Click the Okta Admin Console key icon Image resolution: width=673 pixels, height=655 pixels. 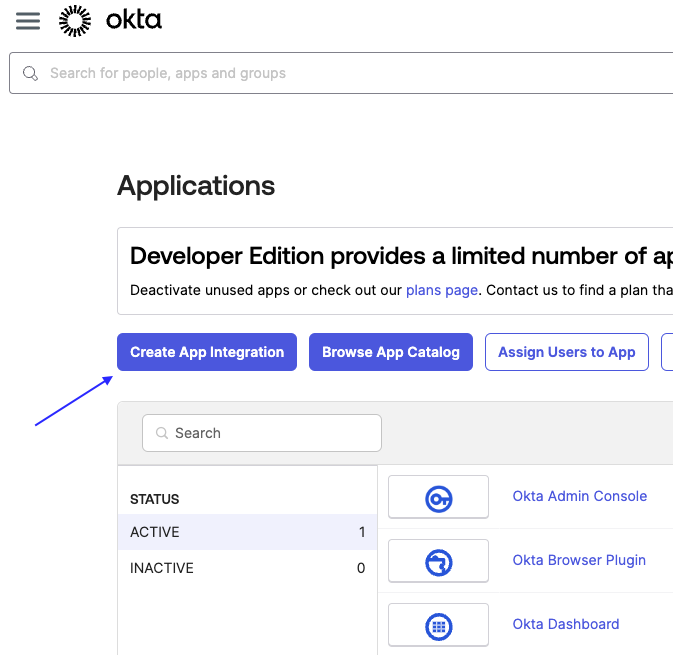pos(438,497)
